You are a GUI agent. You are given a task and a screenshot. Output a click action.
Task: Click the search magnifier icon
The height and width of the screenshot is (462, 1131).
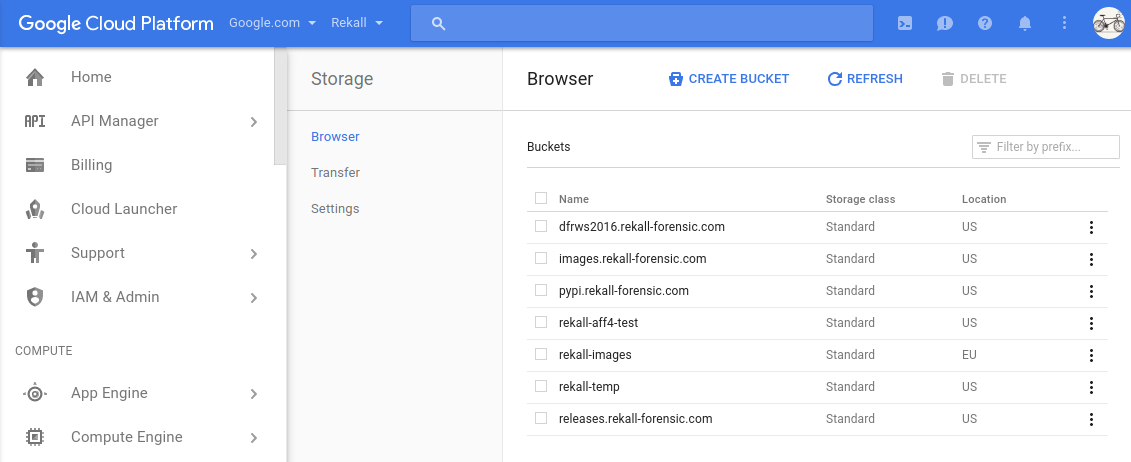439,24
